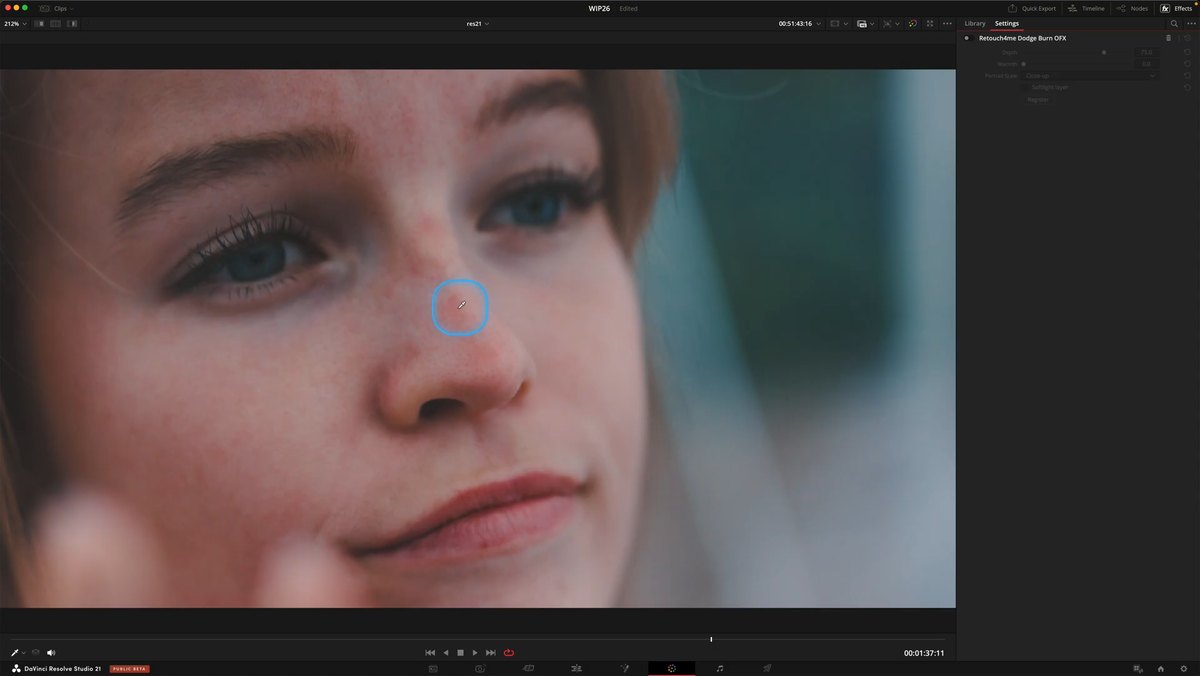The width and height of the screenshot is (1200, 676).
Task: Open the 212% viewer zoom dropdown
Action: (x=16, y=23)
